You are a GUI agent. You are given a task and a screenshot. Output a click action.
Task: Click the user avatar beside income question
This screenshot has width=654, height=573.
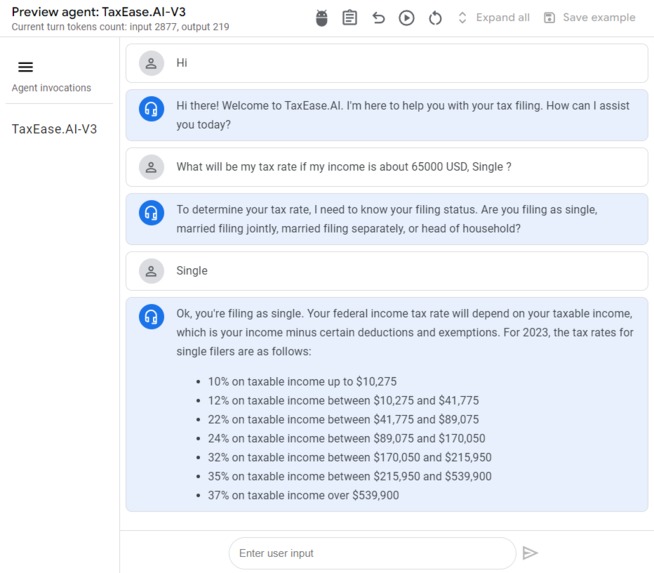[151, 167]
